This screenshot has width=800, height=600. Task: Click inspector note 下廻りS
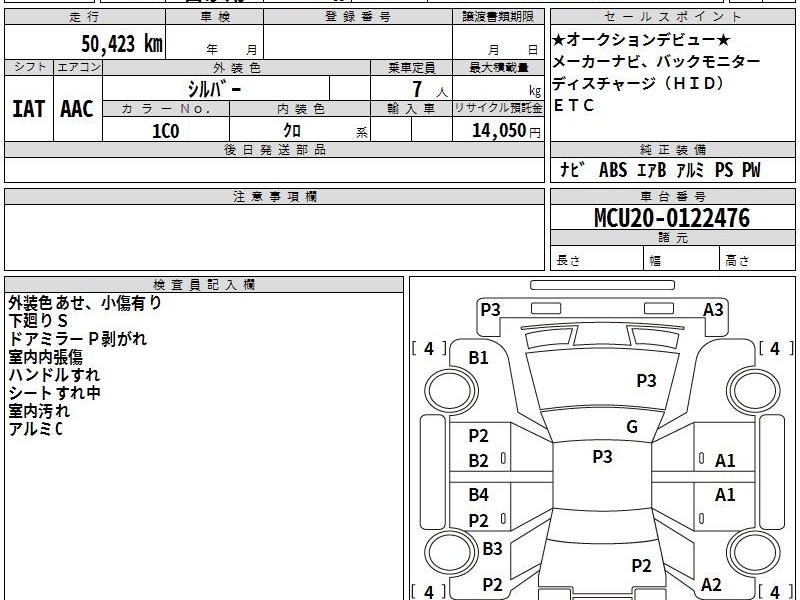(x=38, y=321)
